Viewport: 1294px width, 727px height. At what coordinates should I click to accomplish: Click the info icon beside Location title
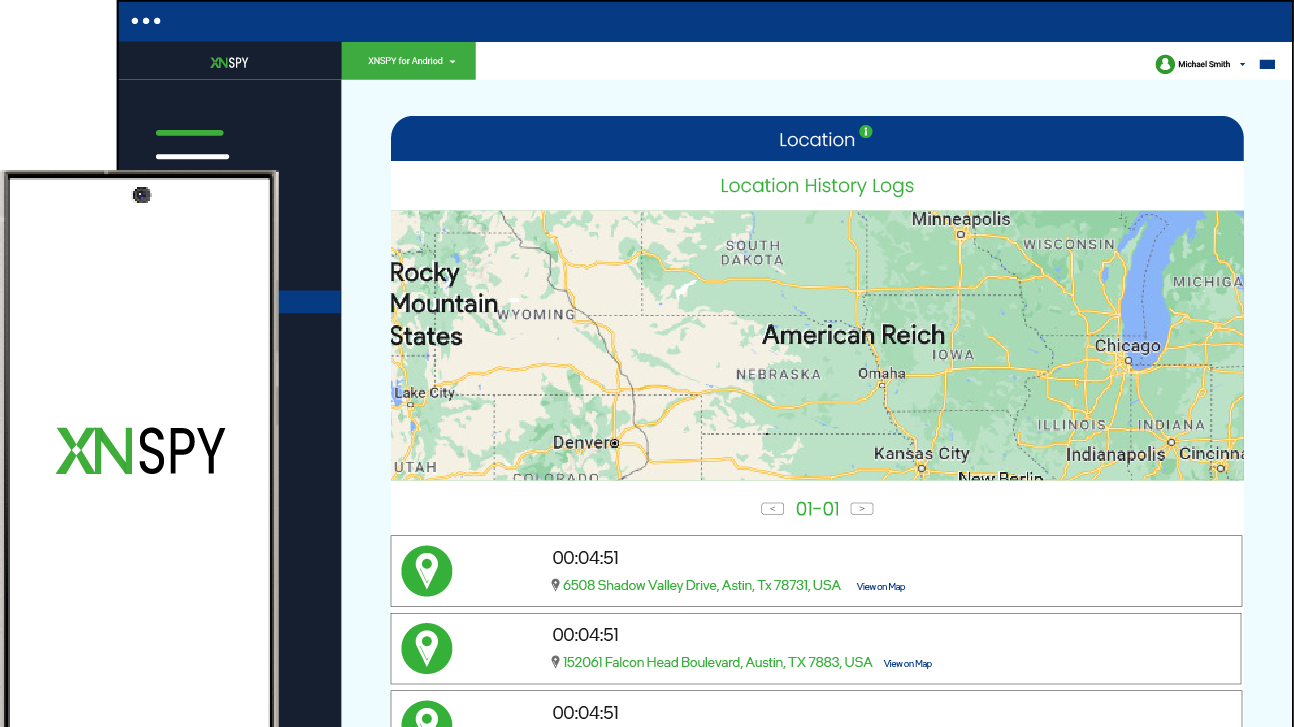[866, 131]
